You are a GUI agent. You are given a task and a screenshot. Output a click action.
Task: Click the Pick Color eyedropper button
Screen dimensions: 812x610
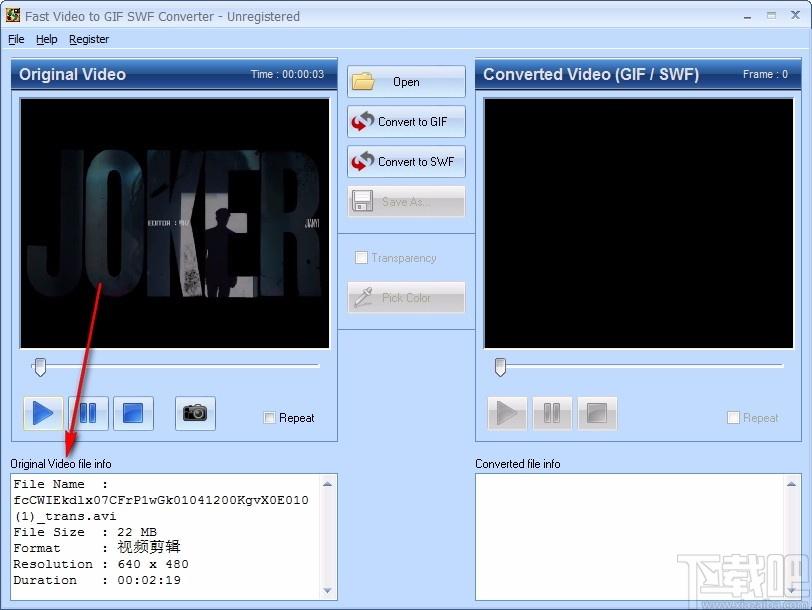tap(406, 298)
